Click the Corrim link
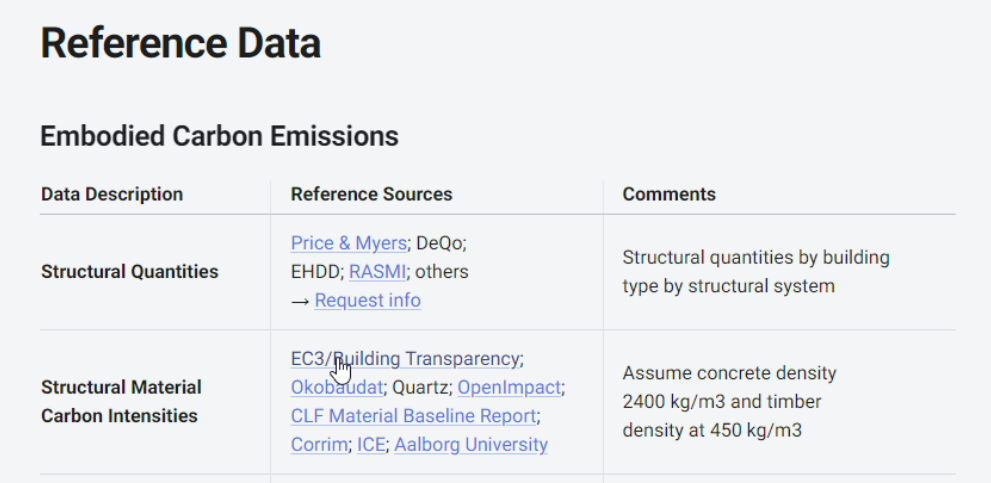 pyautogui.click(x=318, y=444)
